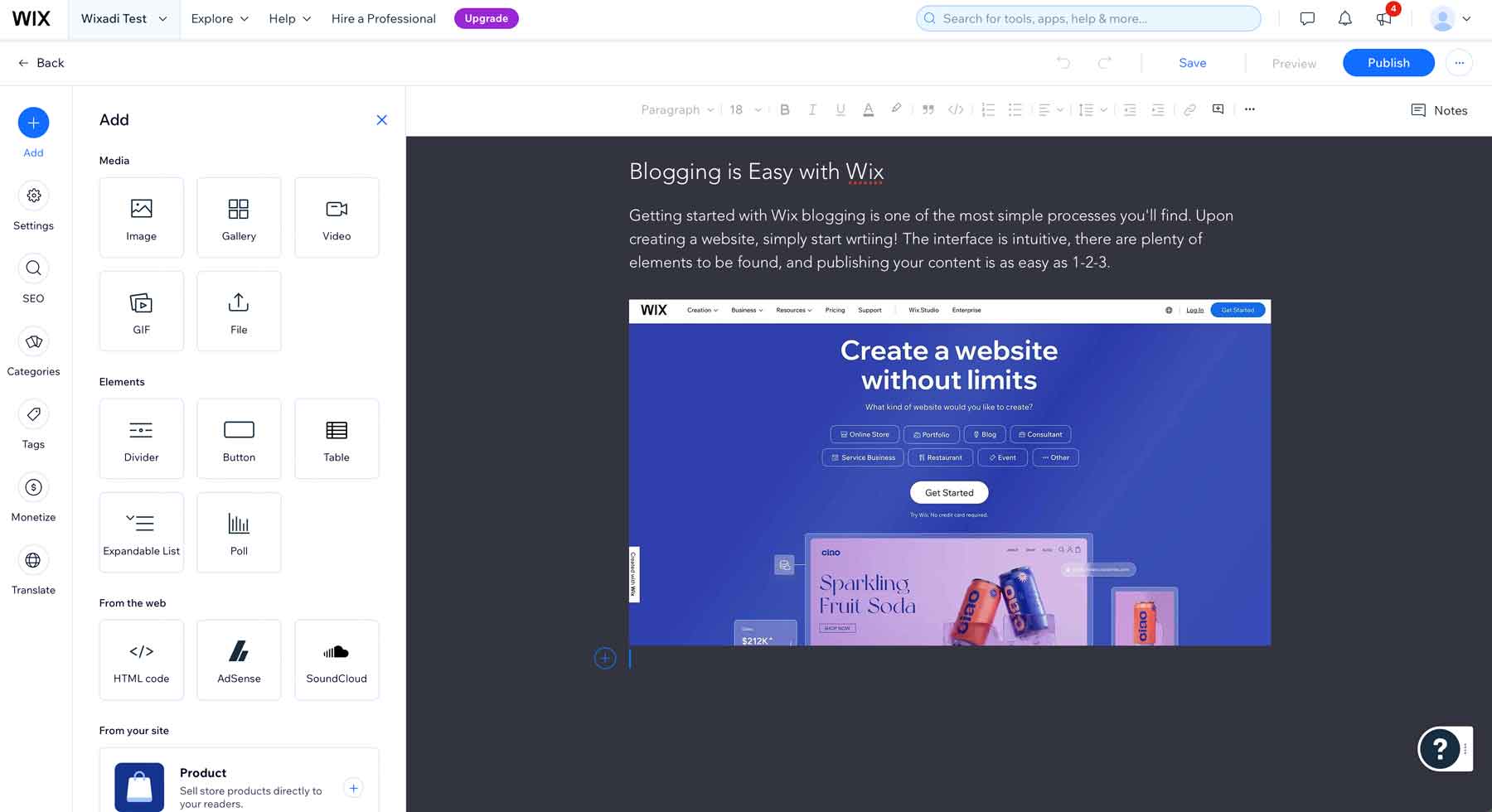Toggle bold formatting in the toolbar
Image resolution: width=1492 pixels, height=812 pixels.
point(784,109)
